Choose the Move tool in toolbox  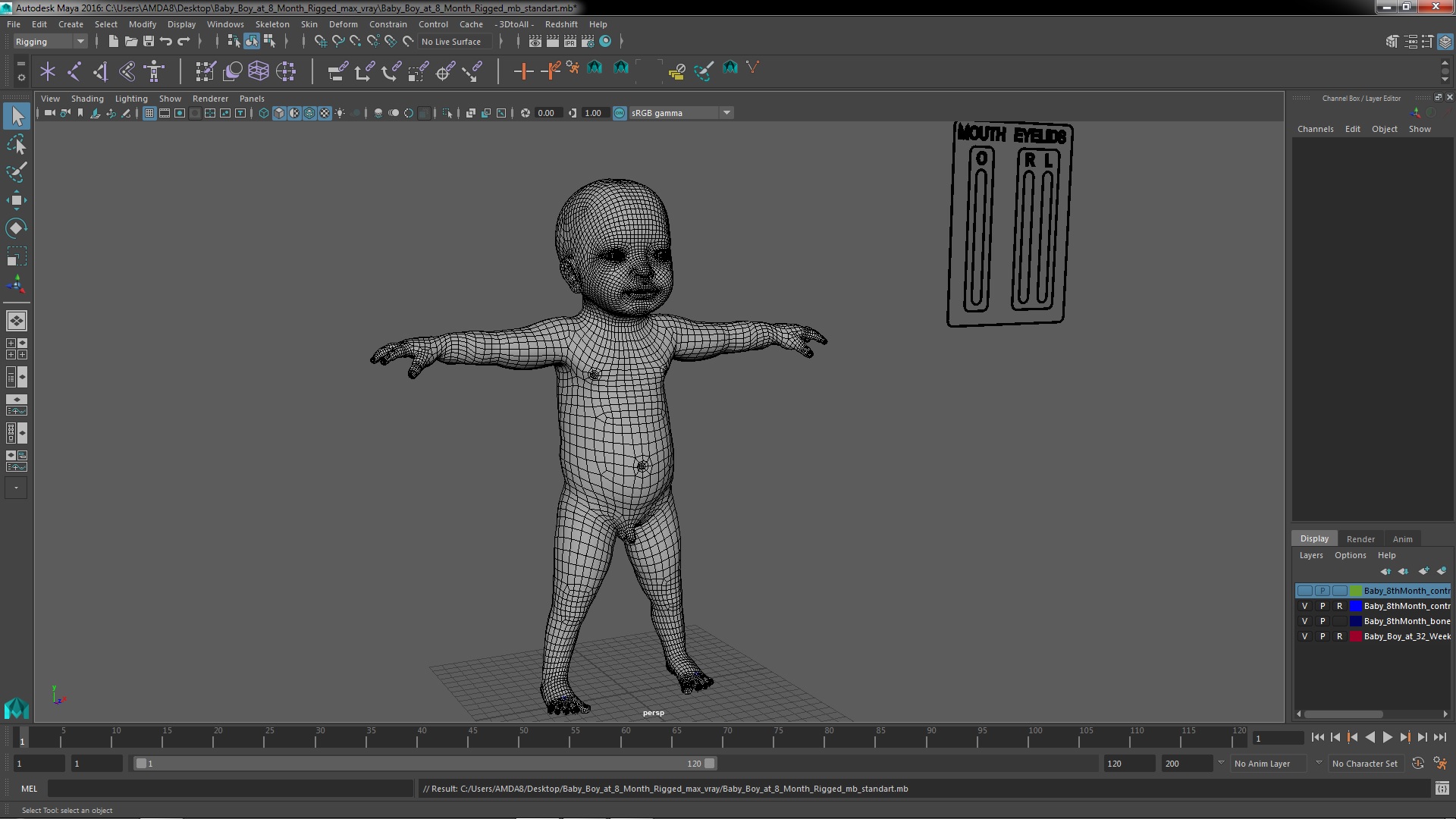[x=17, y=200]
